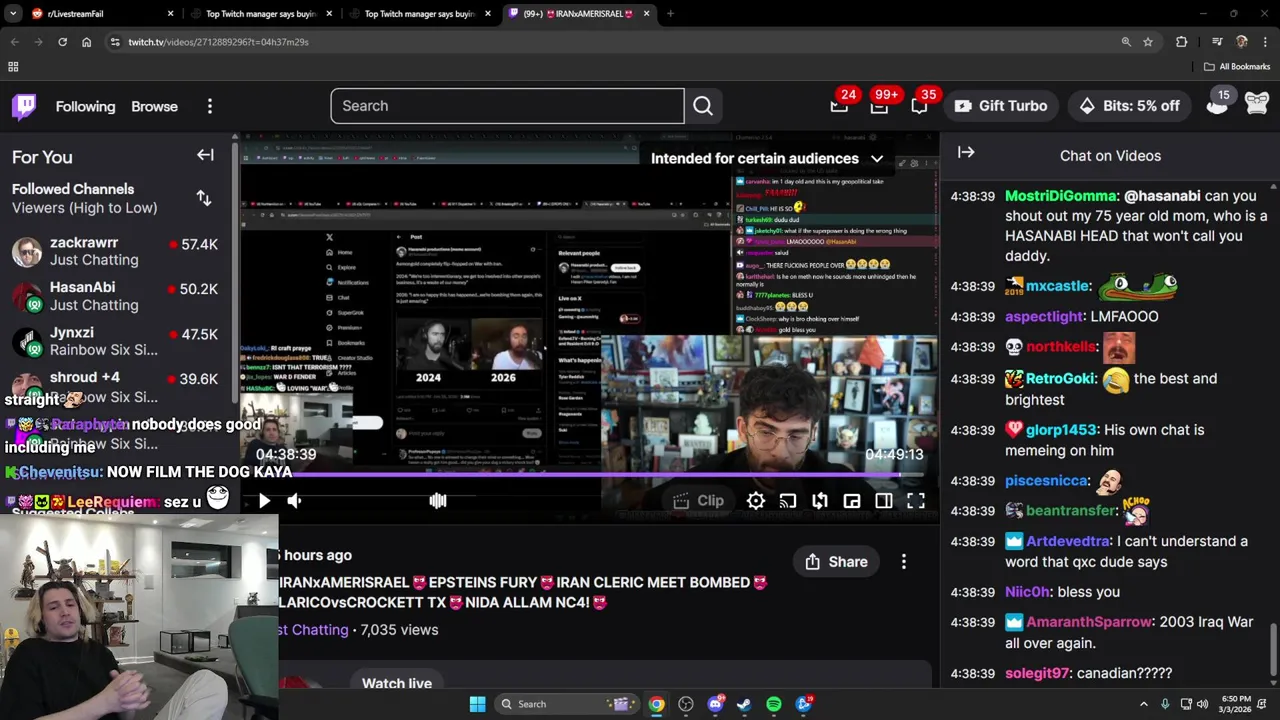The image size is (1280, 720).
Task: Open Prime loot with 24 badge
Action: [x=839, y=106]
